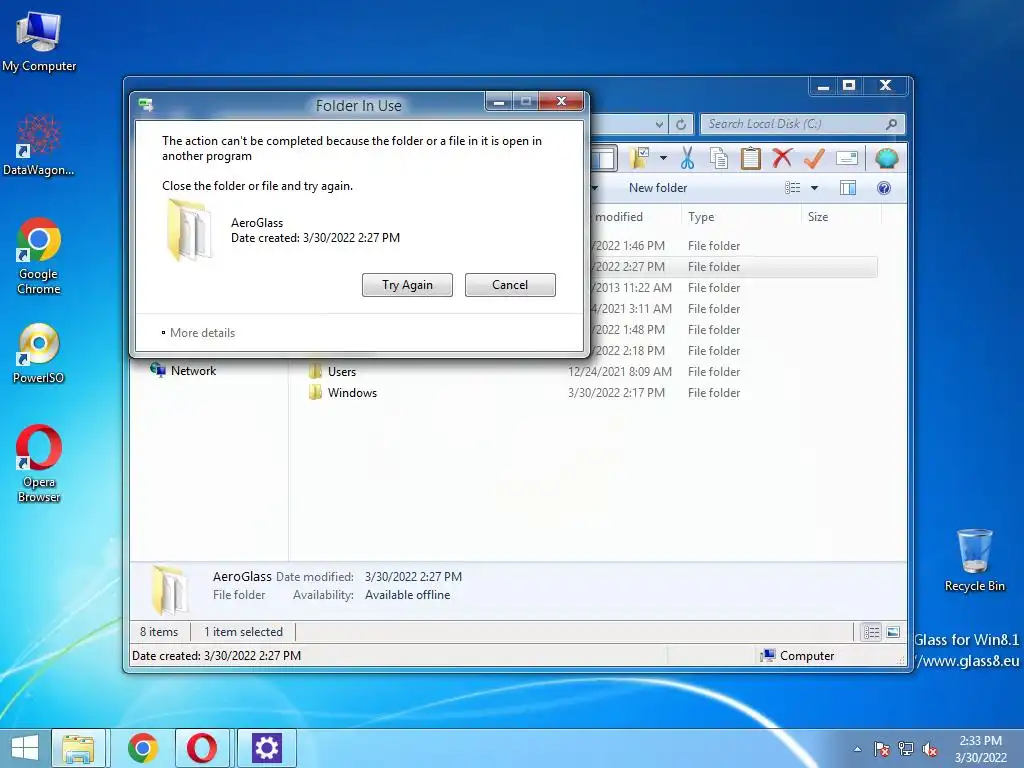Toggle the preview pane icon
The height and width of the screenshot is (768, 1024).
pos(848,188)
